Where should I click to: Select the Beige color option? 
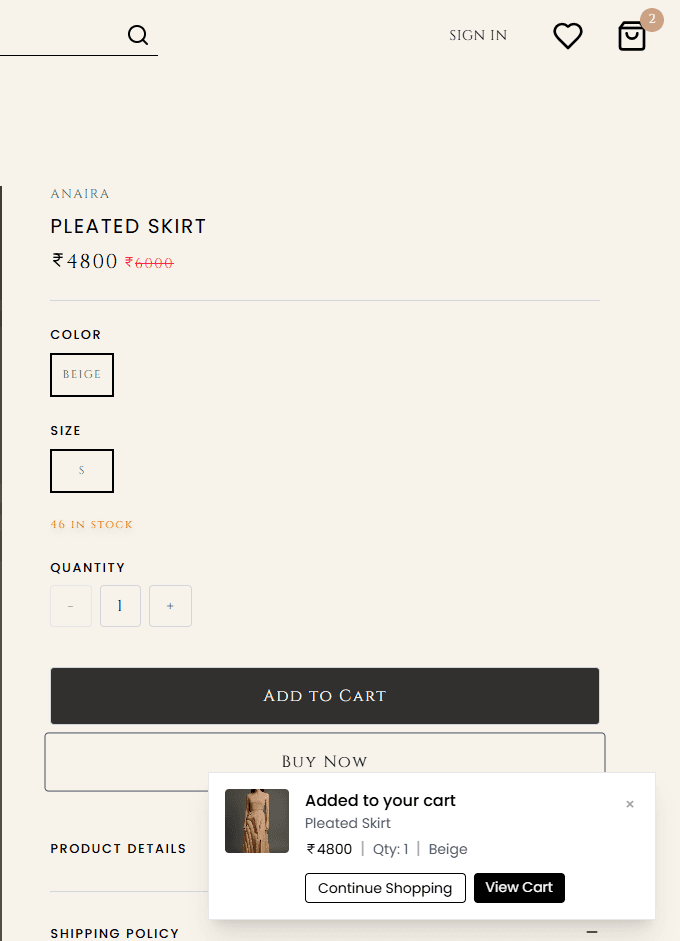82,375
